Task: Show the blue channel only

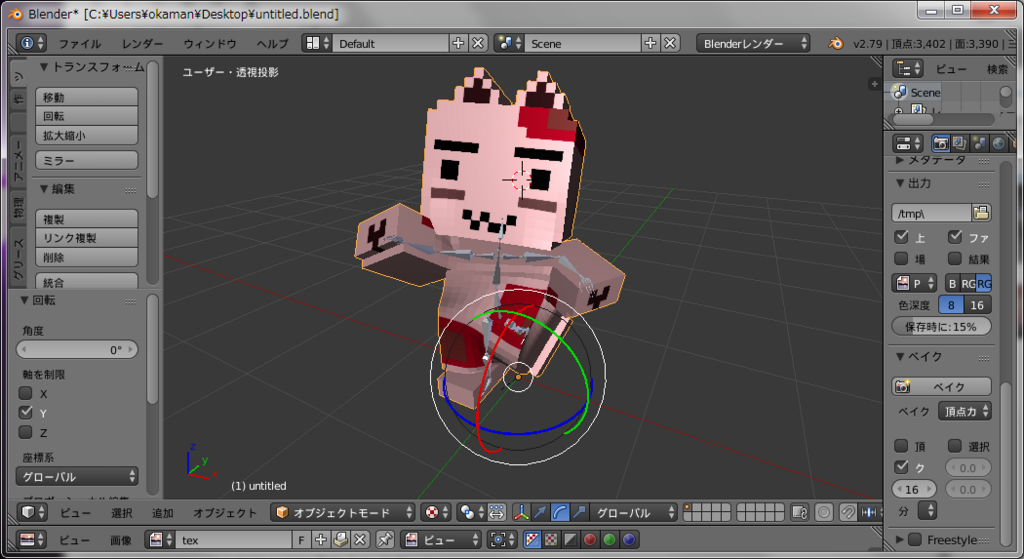Action: click(x=629, y=539)
